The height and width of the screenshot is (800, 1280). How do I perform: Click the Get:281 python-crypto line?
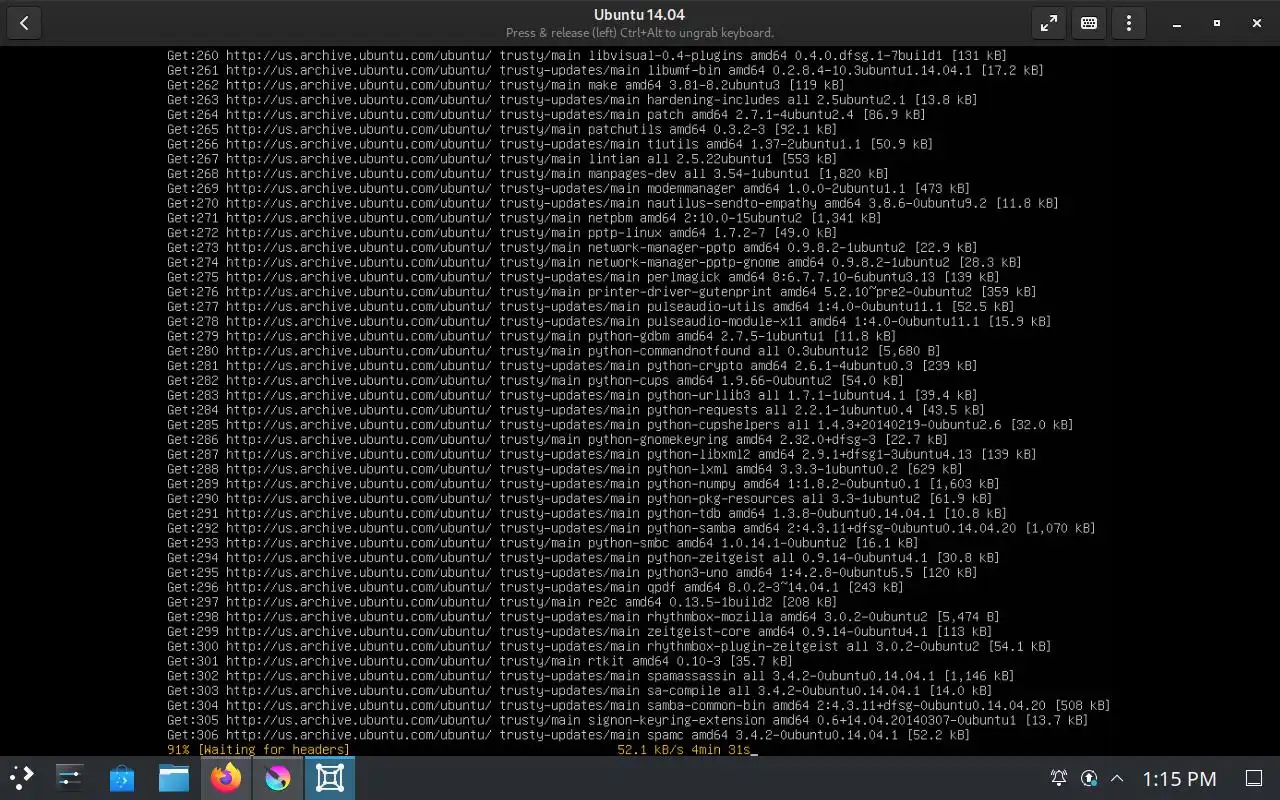[572, 366]
